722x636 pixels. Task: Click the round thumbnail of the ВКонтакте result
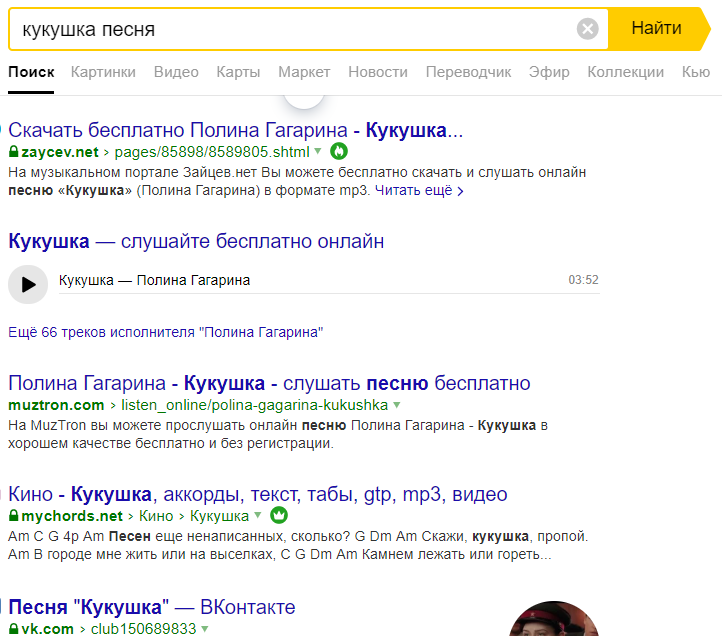(x=554, y=618)
